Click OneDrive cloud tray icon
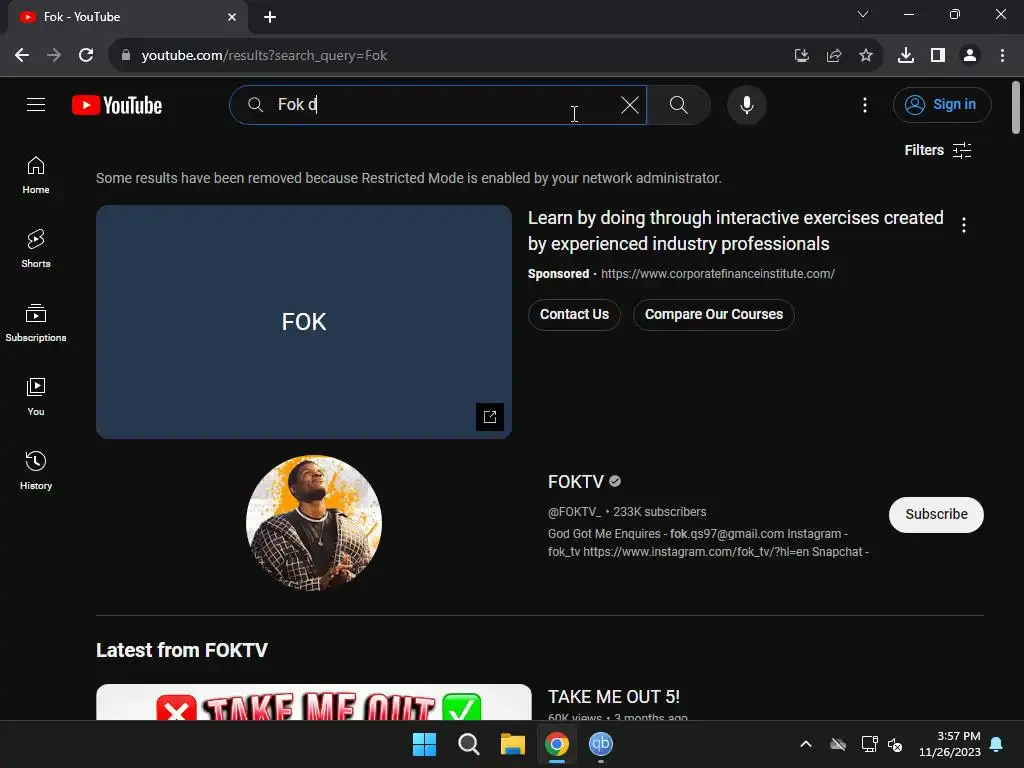1024x768 pixels. click(x=838, y=744)
